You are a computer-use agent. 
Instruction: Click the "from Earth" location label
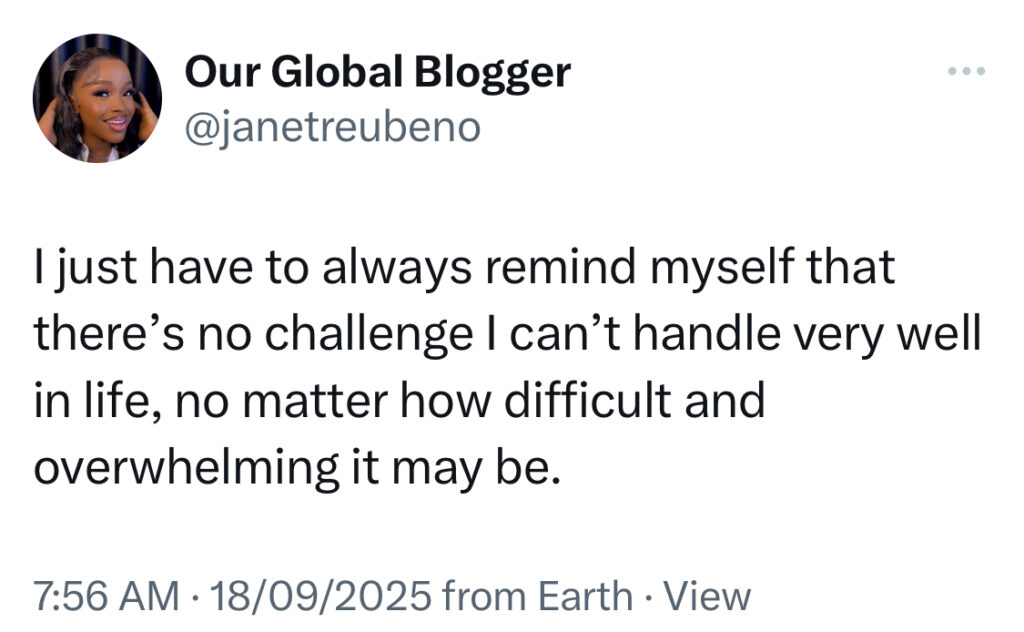coord(536,595)
